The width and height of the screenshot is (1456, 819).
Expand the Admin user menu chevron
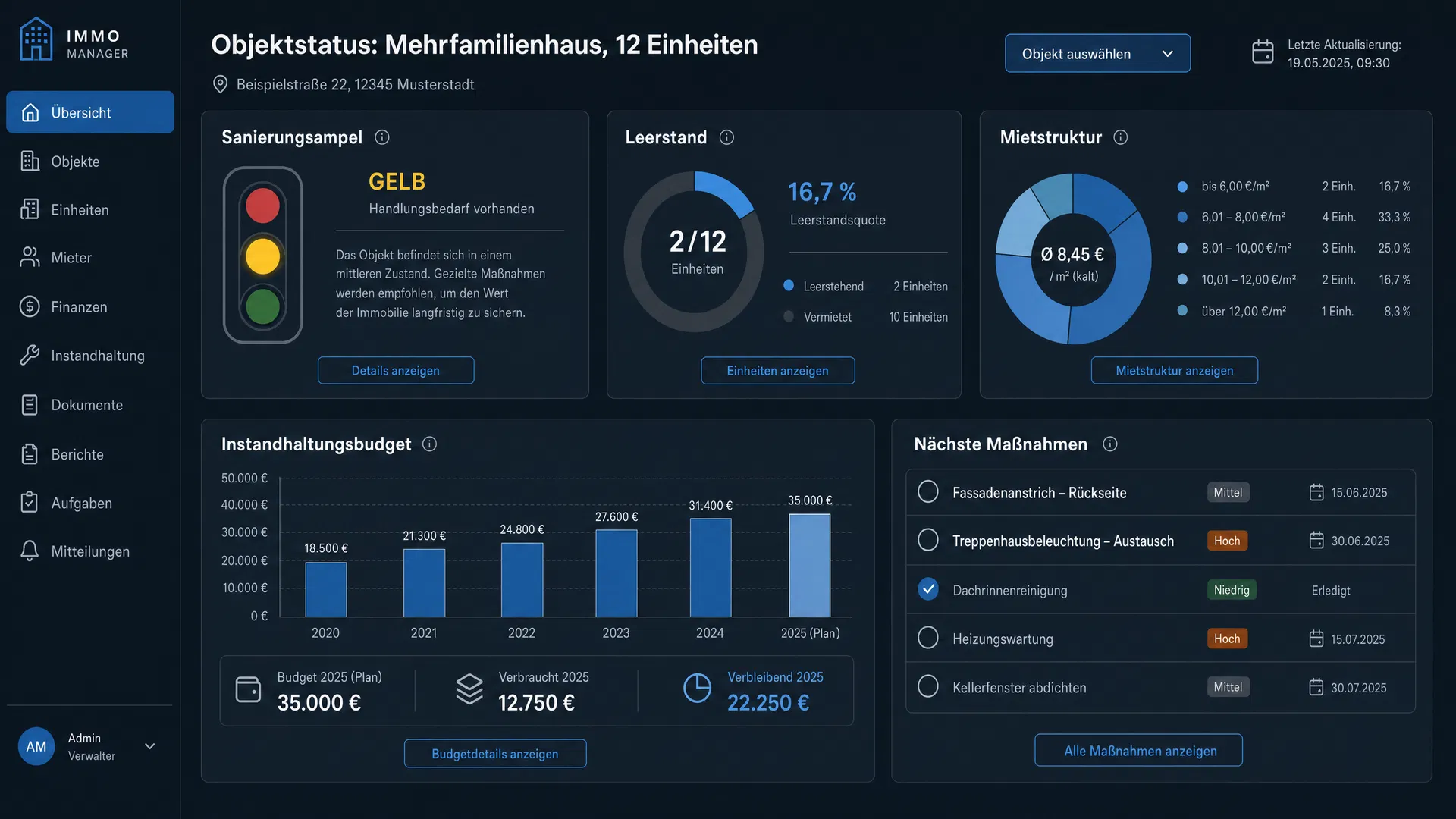click(150, 746)
